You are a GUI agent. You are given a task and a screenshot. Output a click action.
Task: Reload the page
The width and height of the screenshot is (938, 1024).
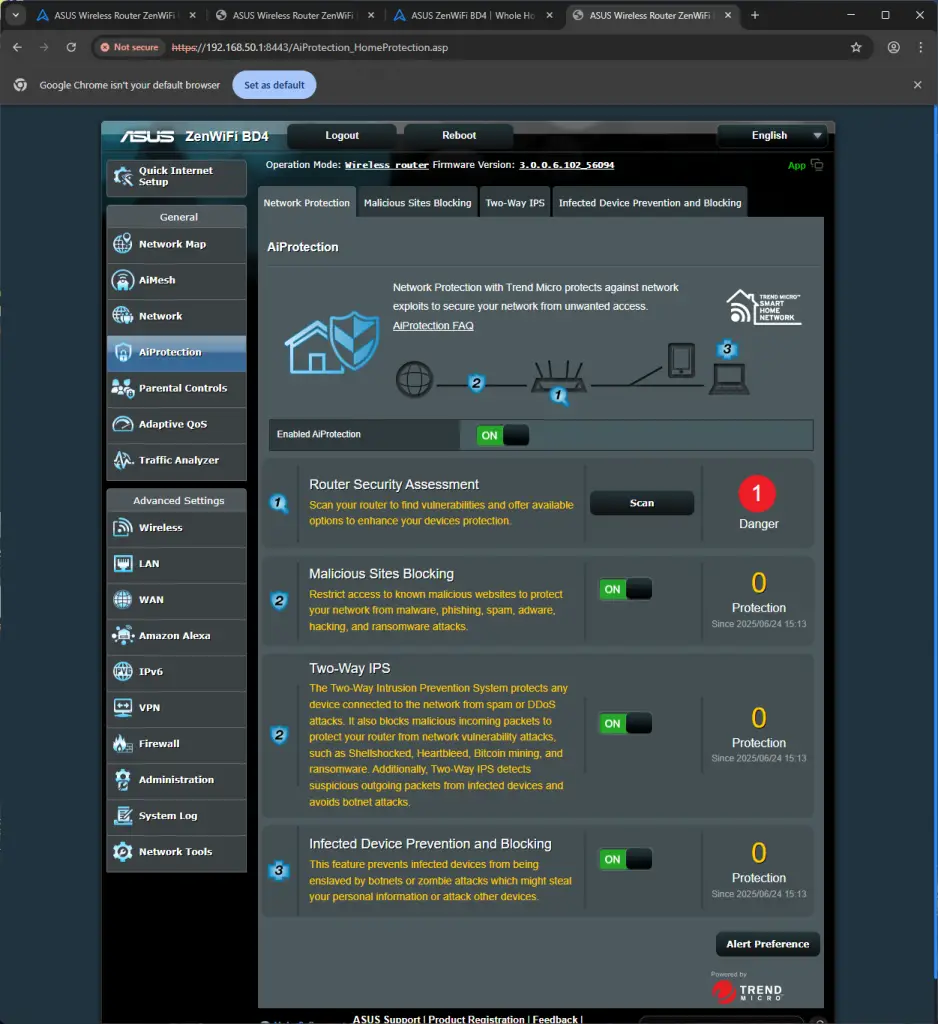pyautogui.click(x=71, y=47)
